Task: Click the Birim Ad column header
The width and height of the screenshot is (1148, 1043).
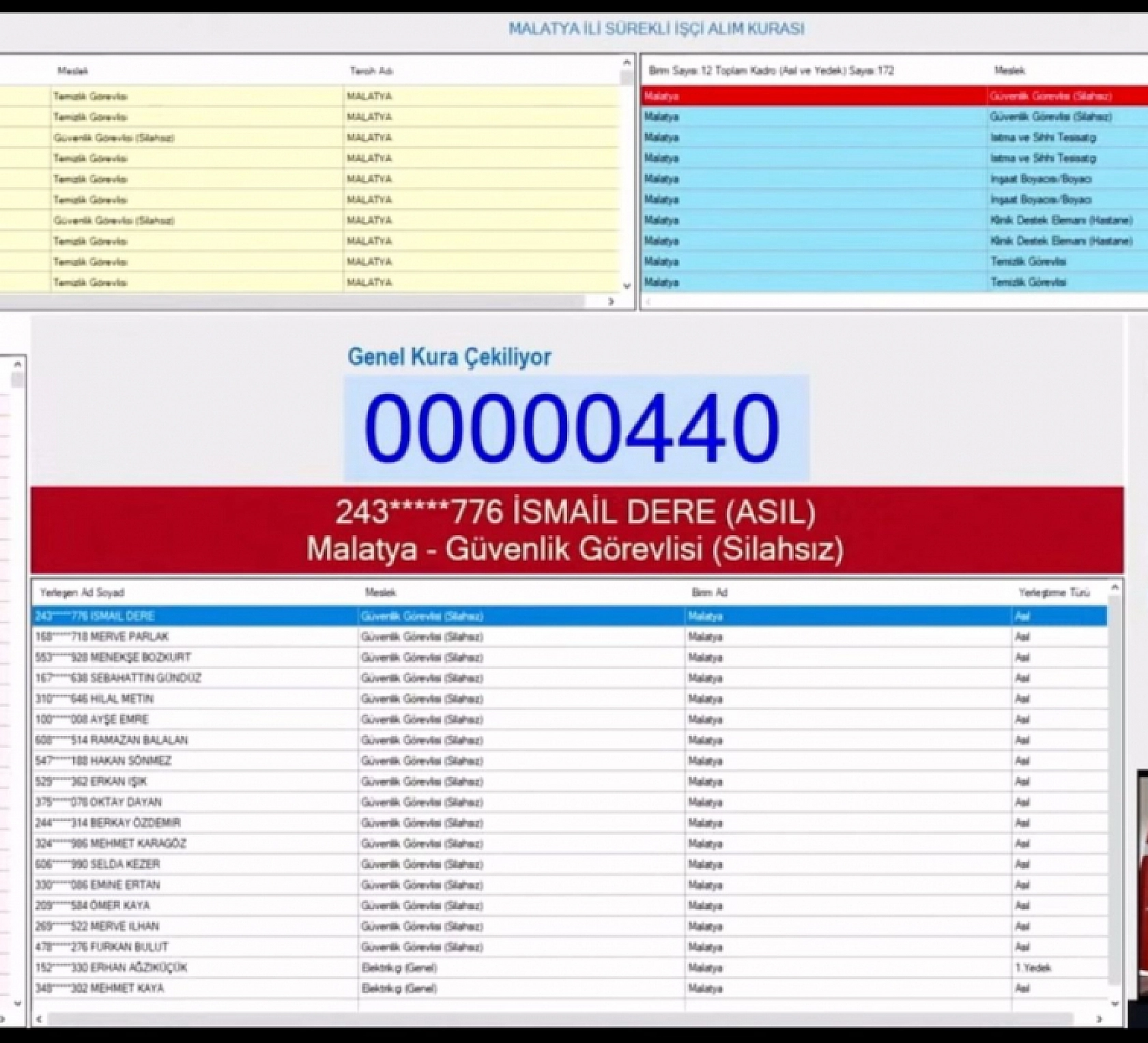Action: click(x=709, y=592)
